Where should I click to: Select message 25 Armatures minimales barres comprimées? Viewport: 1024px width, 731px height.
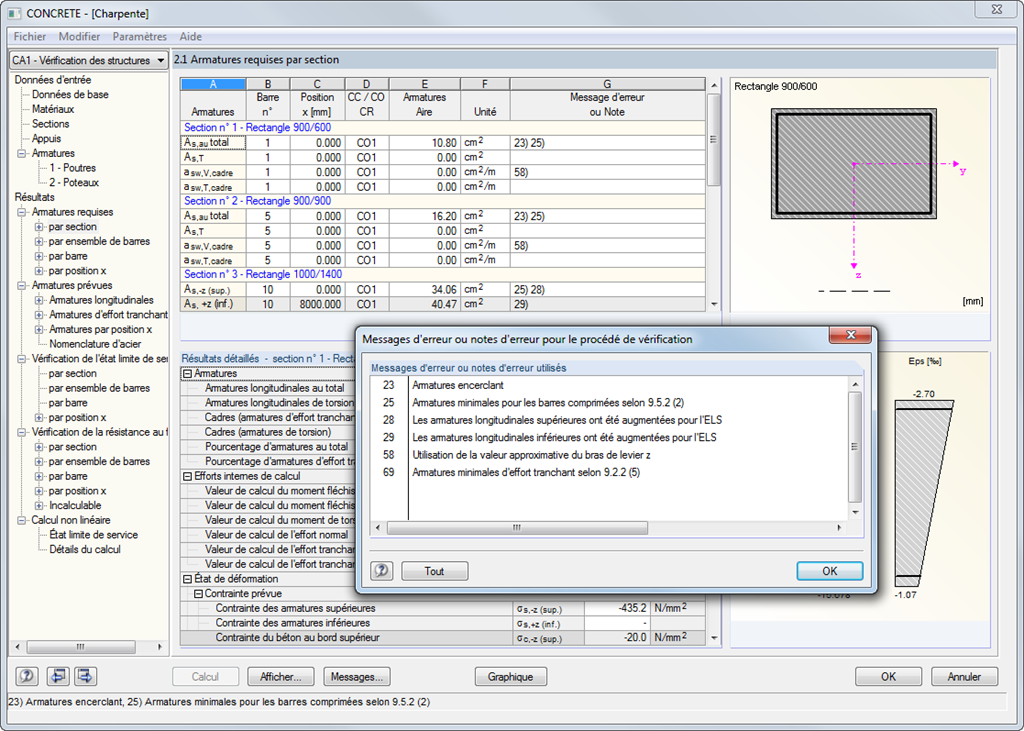point(548,403)
